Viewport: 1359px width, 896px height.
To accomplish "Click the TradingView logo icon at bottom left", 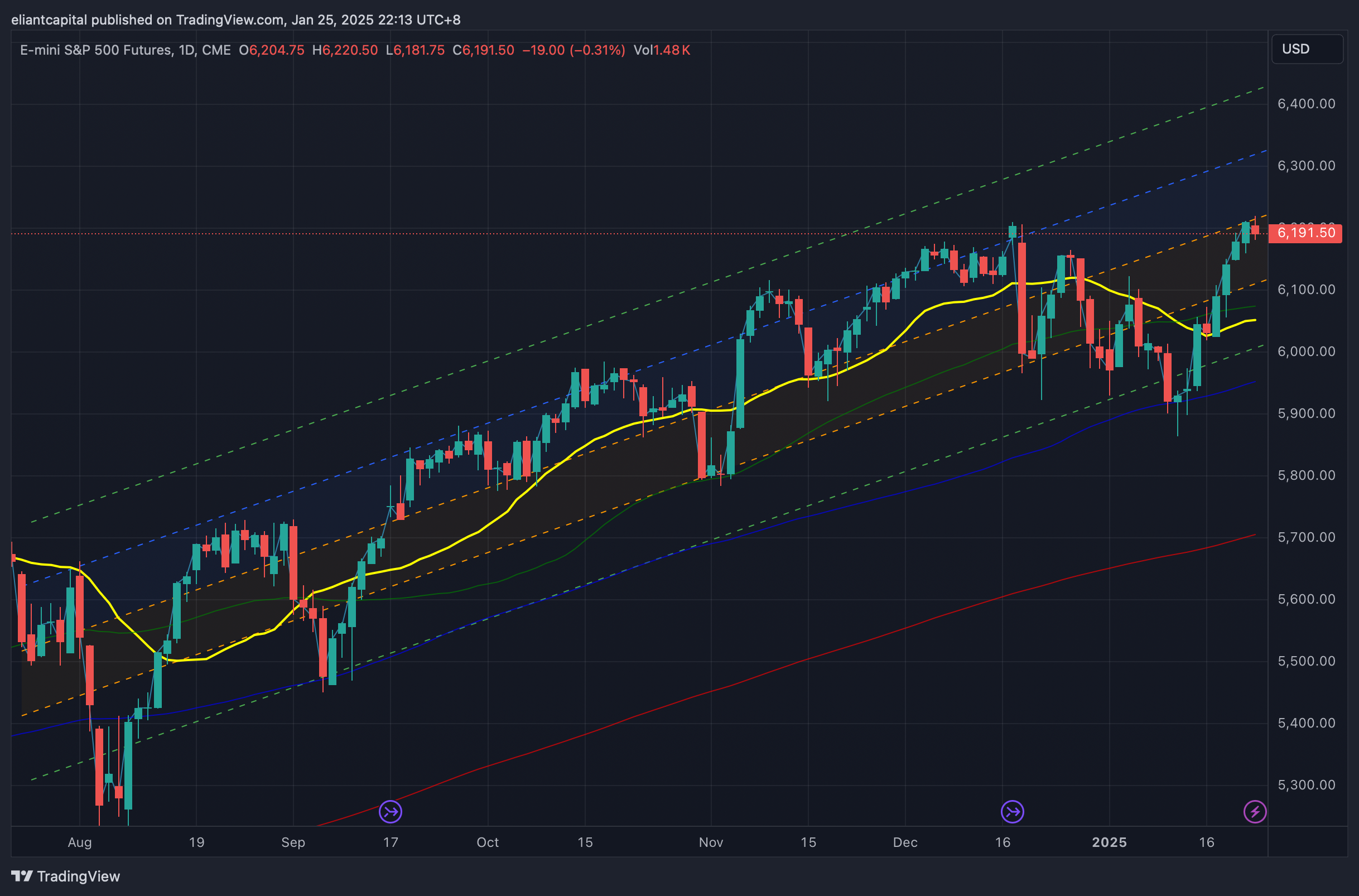I will (x=22, y=876).
